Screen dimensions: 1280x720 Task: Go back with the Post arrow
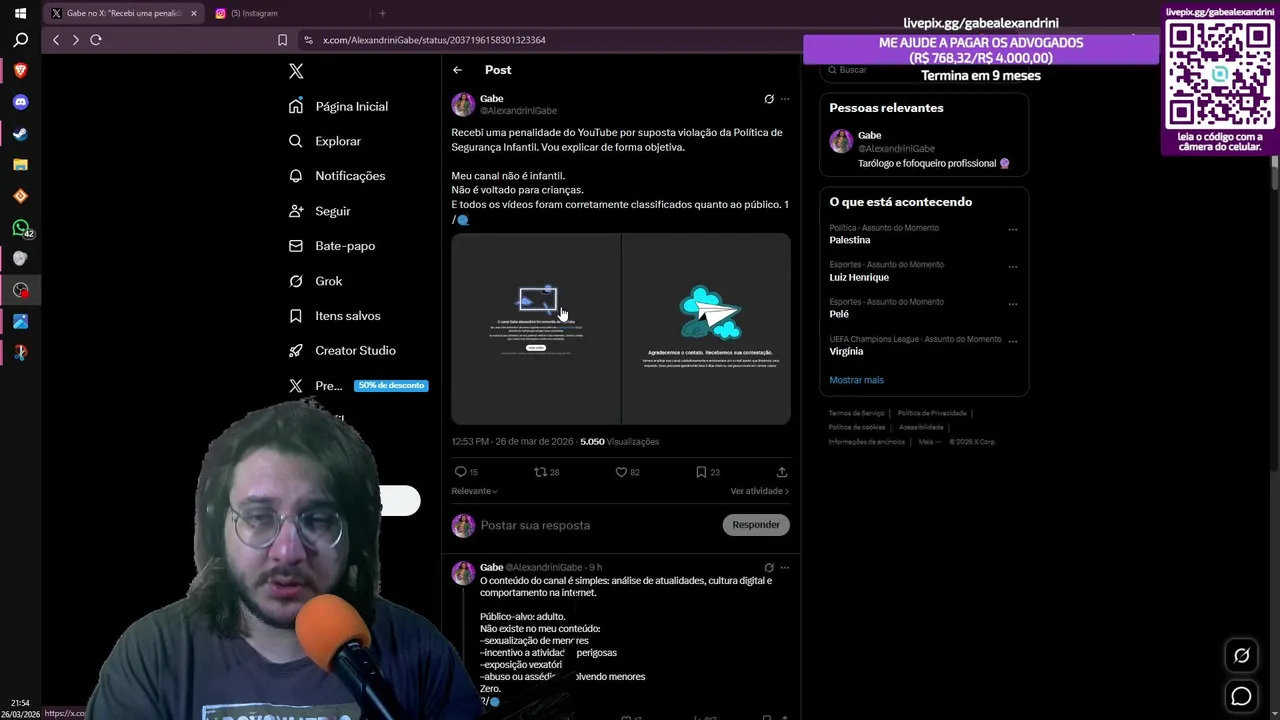coord(457,70)
